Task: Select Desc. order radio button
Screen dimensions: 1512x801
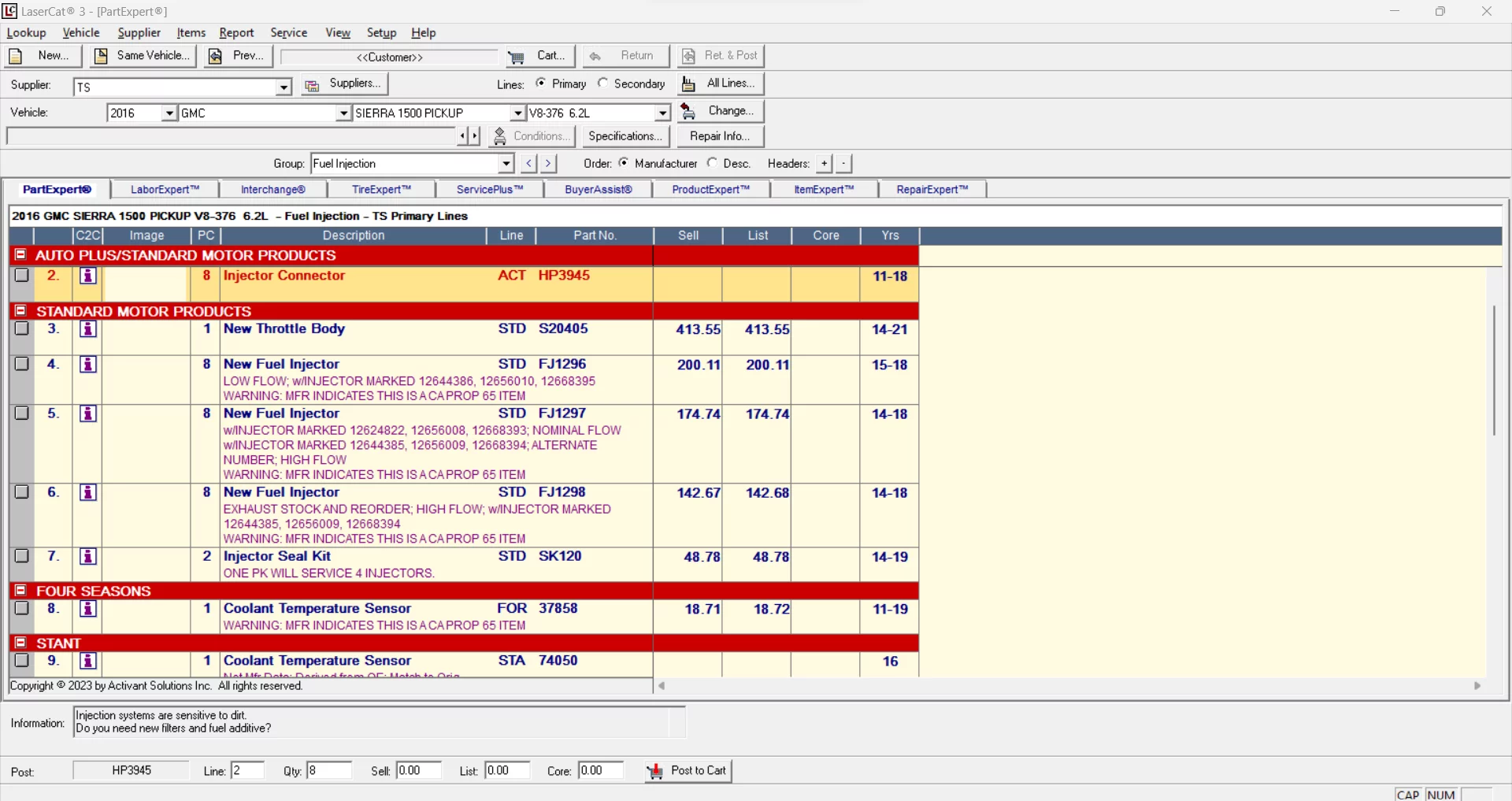Action: 713,163
